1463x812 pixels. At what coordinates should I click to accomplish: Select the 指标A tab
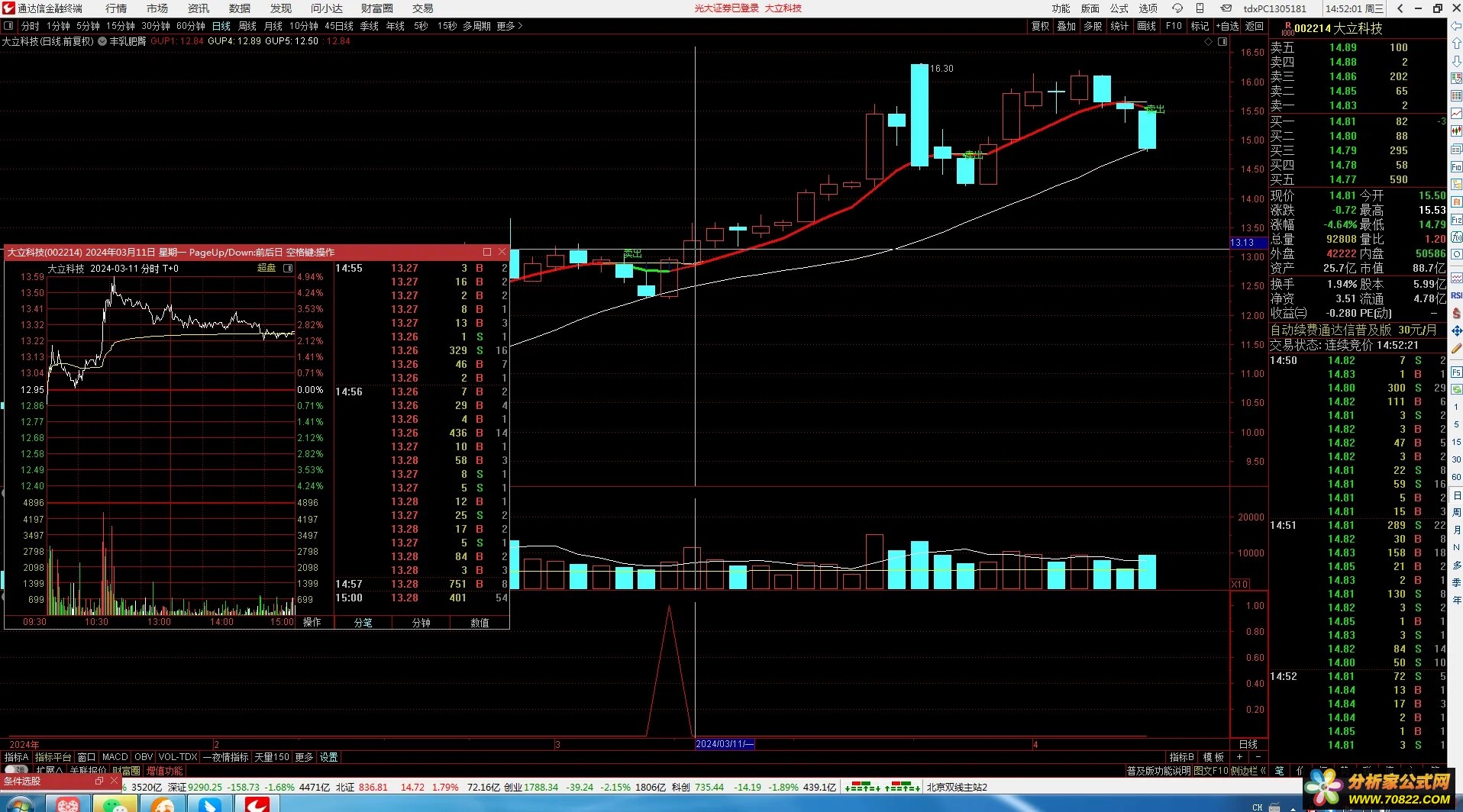pos(16,757)
